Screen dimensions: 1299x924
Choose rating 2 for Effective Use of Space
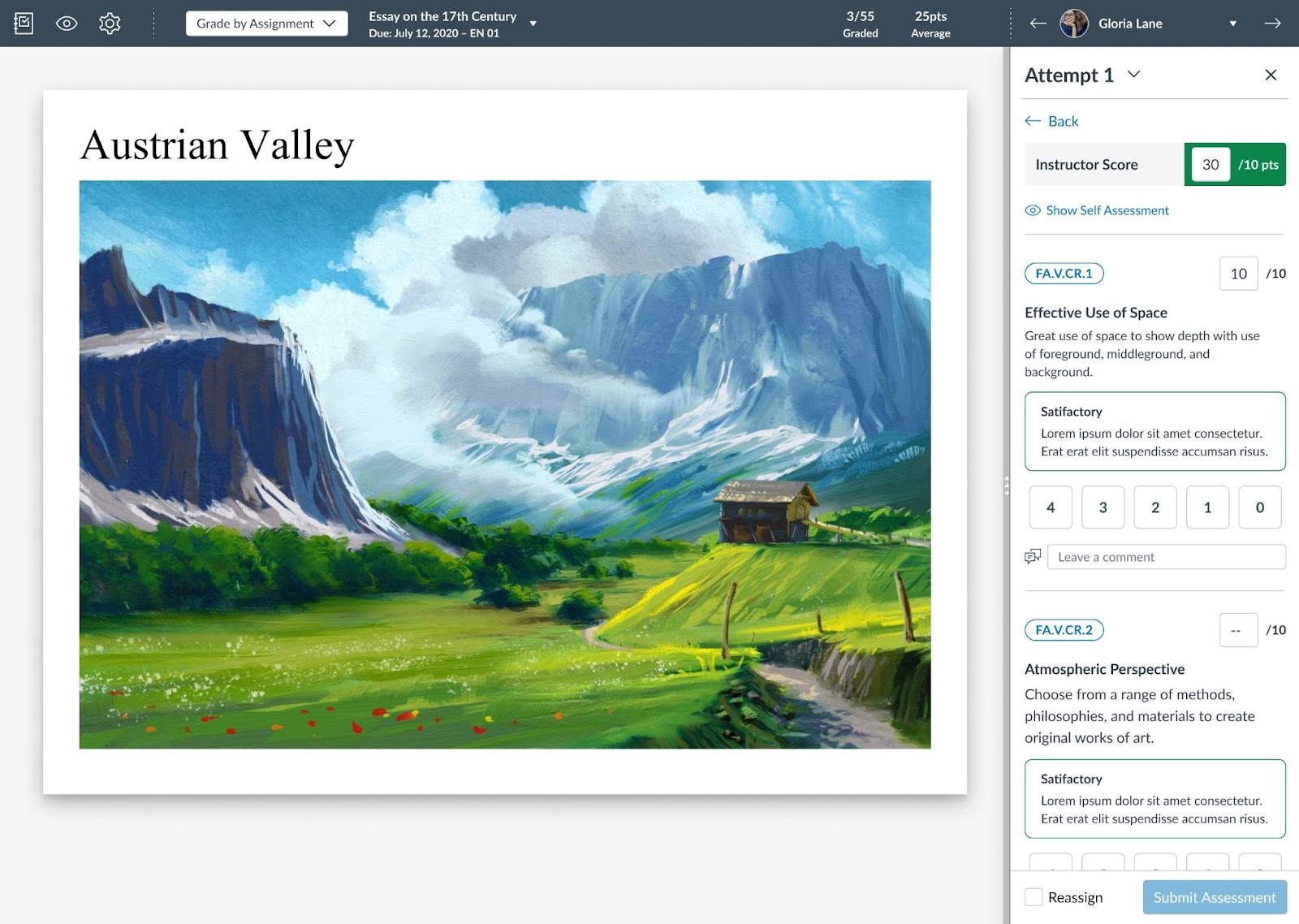pyautogui.click(x=1155, y=507)
